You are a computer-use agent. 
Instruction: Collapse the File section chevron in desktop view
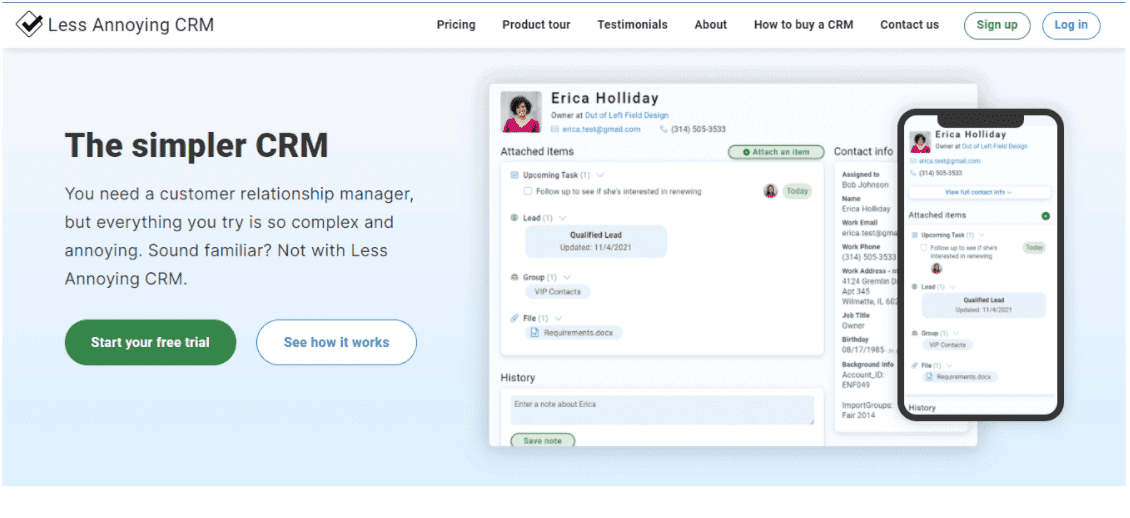click(559, 318)
